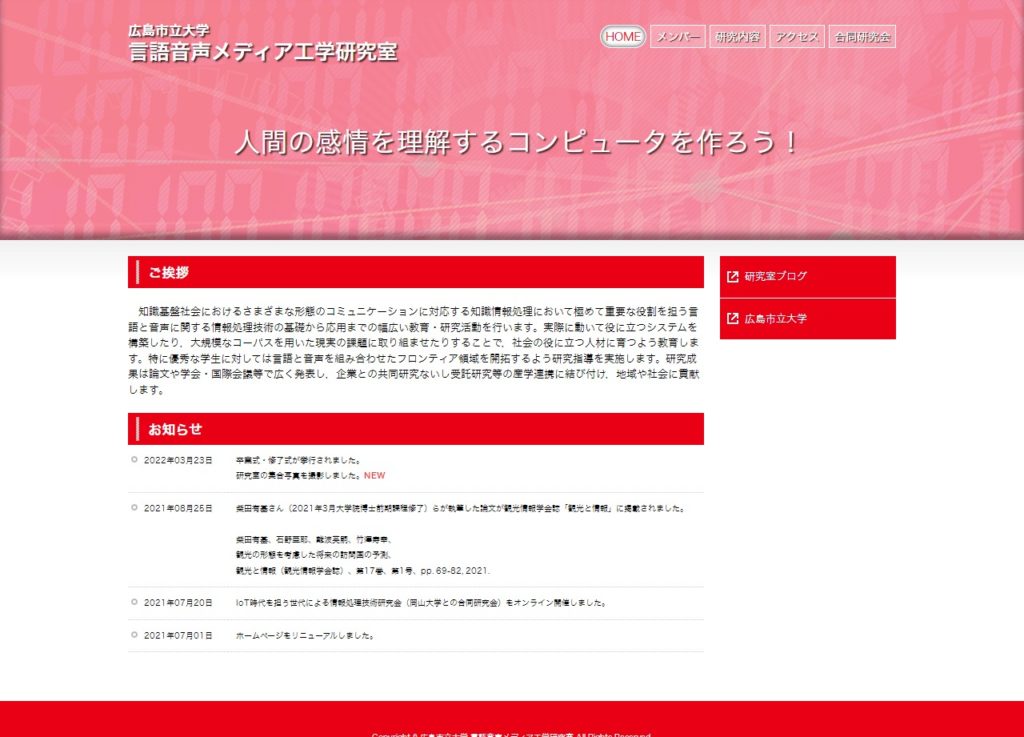1024x737 pixels.
Task: Click the お知らせ section heading
Action: coord(175,429)
